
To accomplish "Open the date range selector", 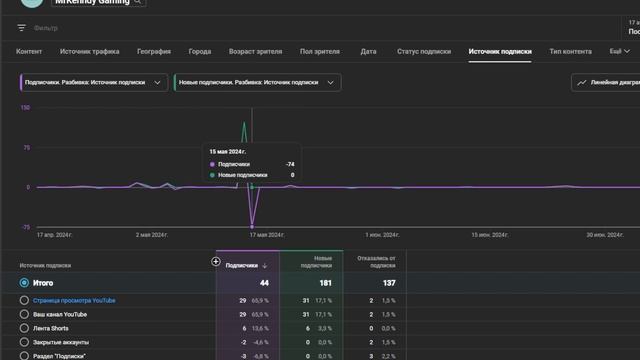I will tap(631, 27).
